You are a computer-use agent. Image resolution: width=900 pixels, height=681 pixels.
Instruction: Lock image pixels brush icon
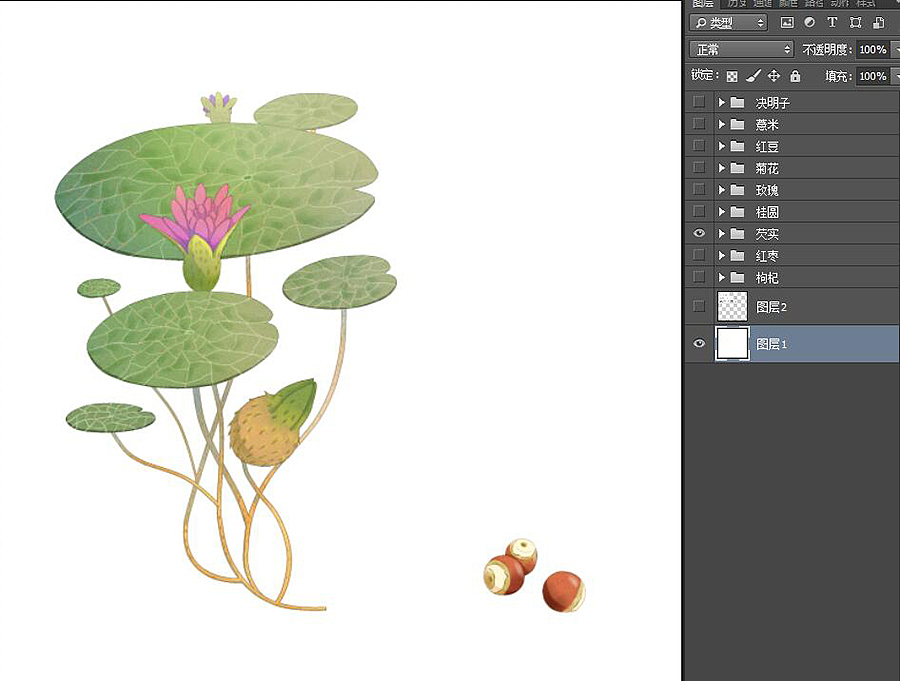(753, 76)
